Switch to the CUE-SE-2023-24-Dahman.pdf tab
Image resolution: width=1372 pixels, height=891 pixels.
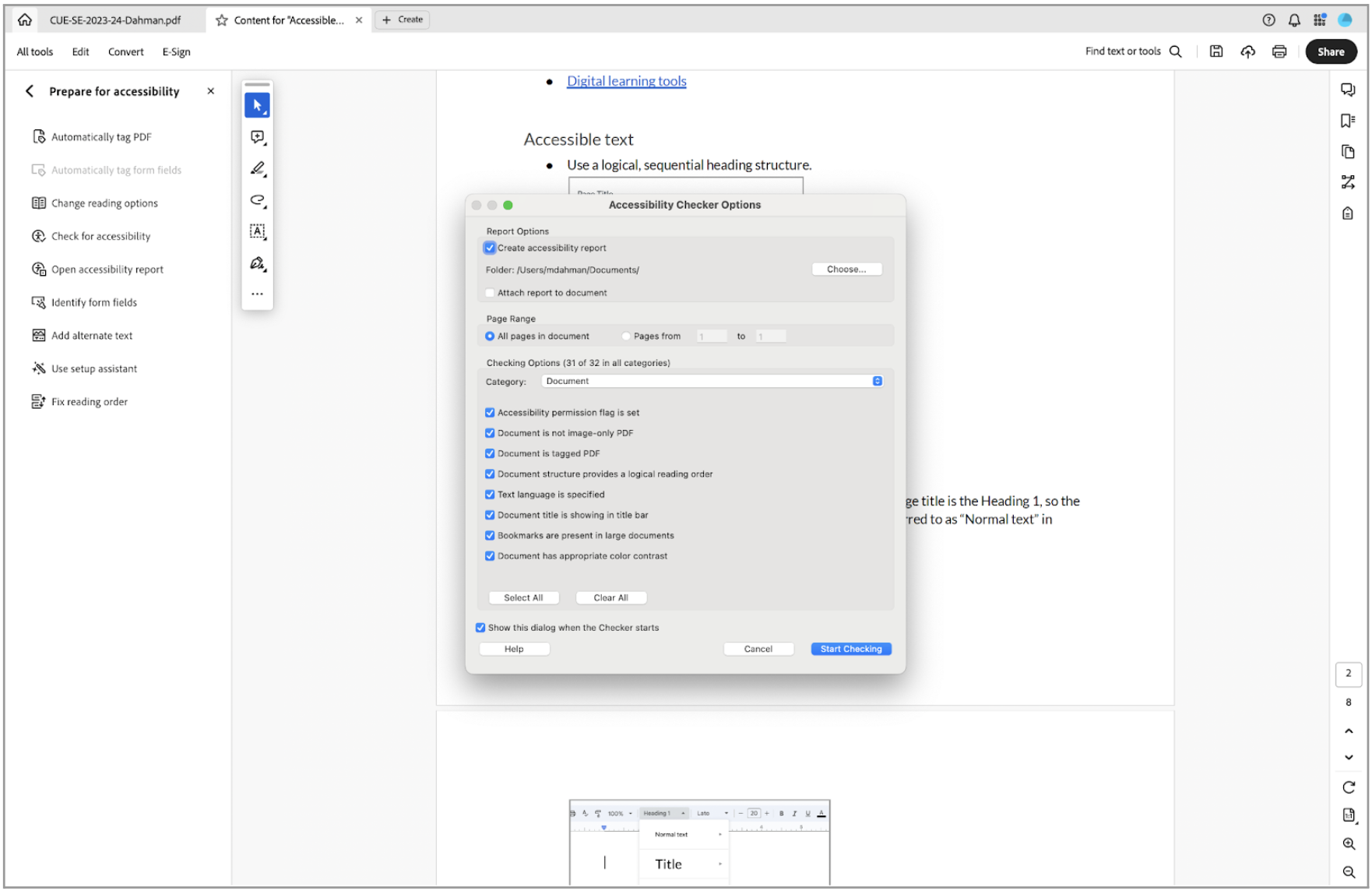[114, 19]
